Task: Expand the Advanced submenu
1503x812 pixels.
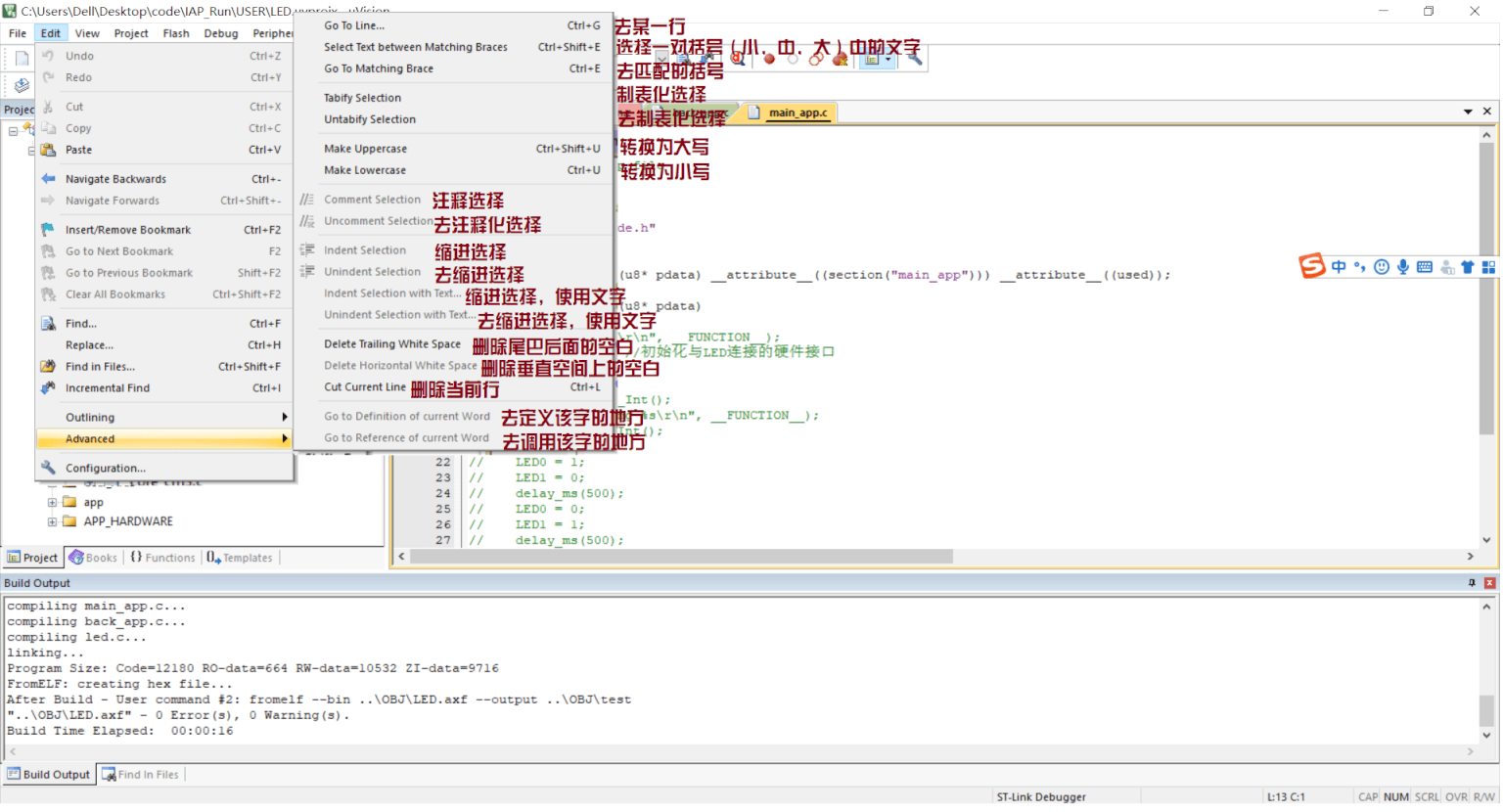Action: click(164, 439)
